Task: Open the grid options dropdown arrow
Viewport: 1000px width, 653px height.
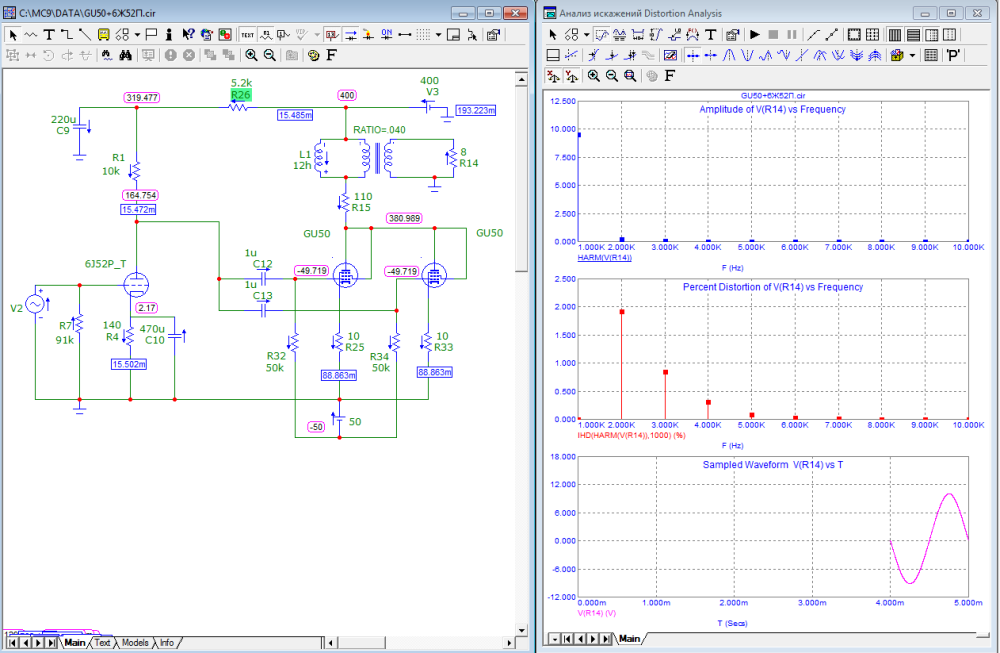Action: 438,34
